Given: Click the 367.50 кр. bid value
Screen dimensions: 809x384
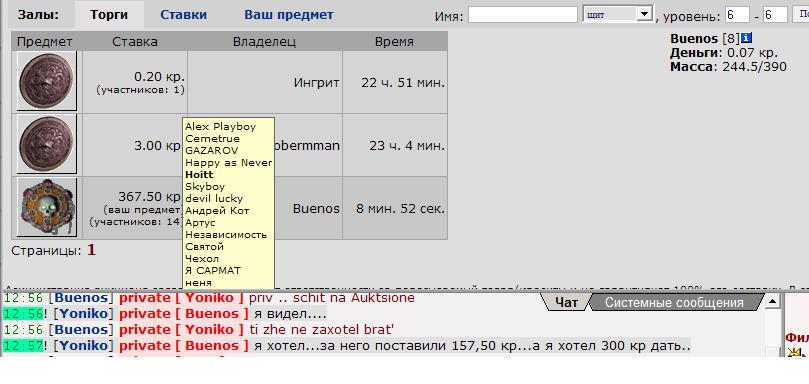Looking at the screenshot, I should point(150,197).
